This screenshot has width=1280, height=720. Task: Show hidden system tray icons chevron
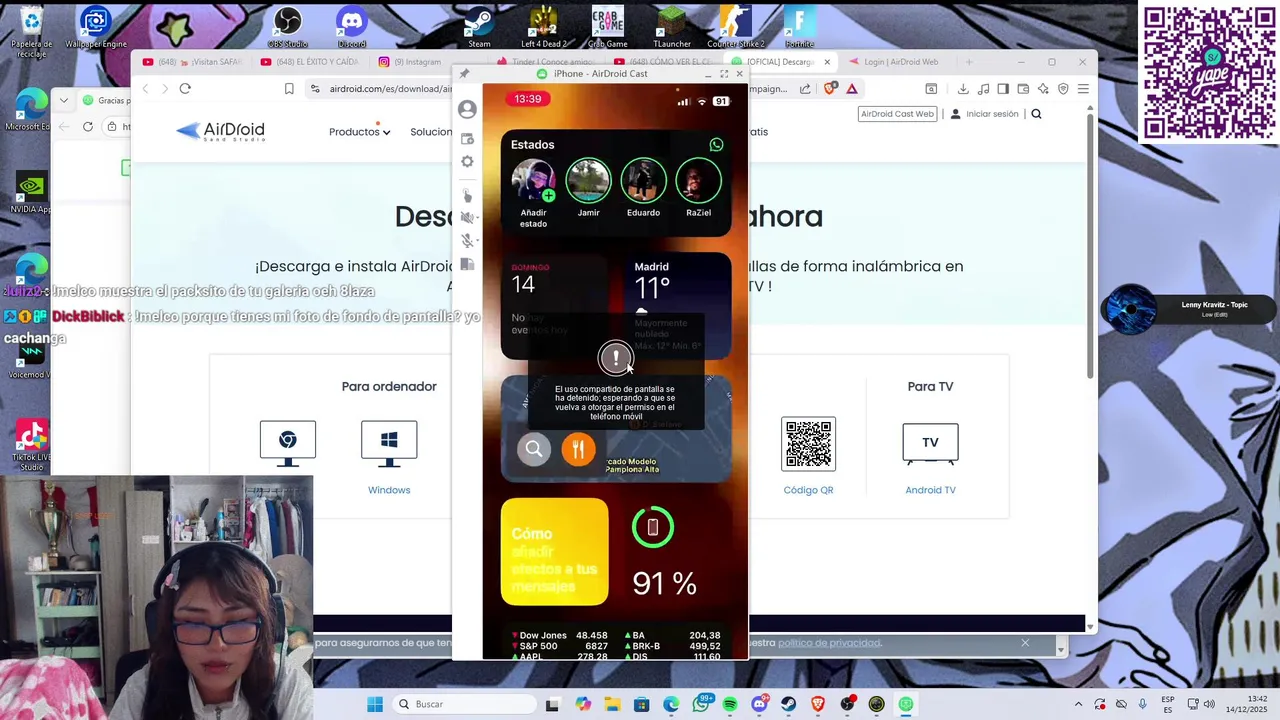[1078, 704]
